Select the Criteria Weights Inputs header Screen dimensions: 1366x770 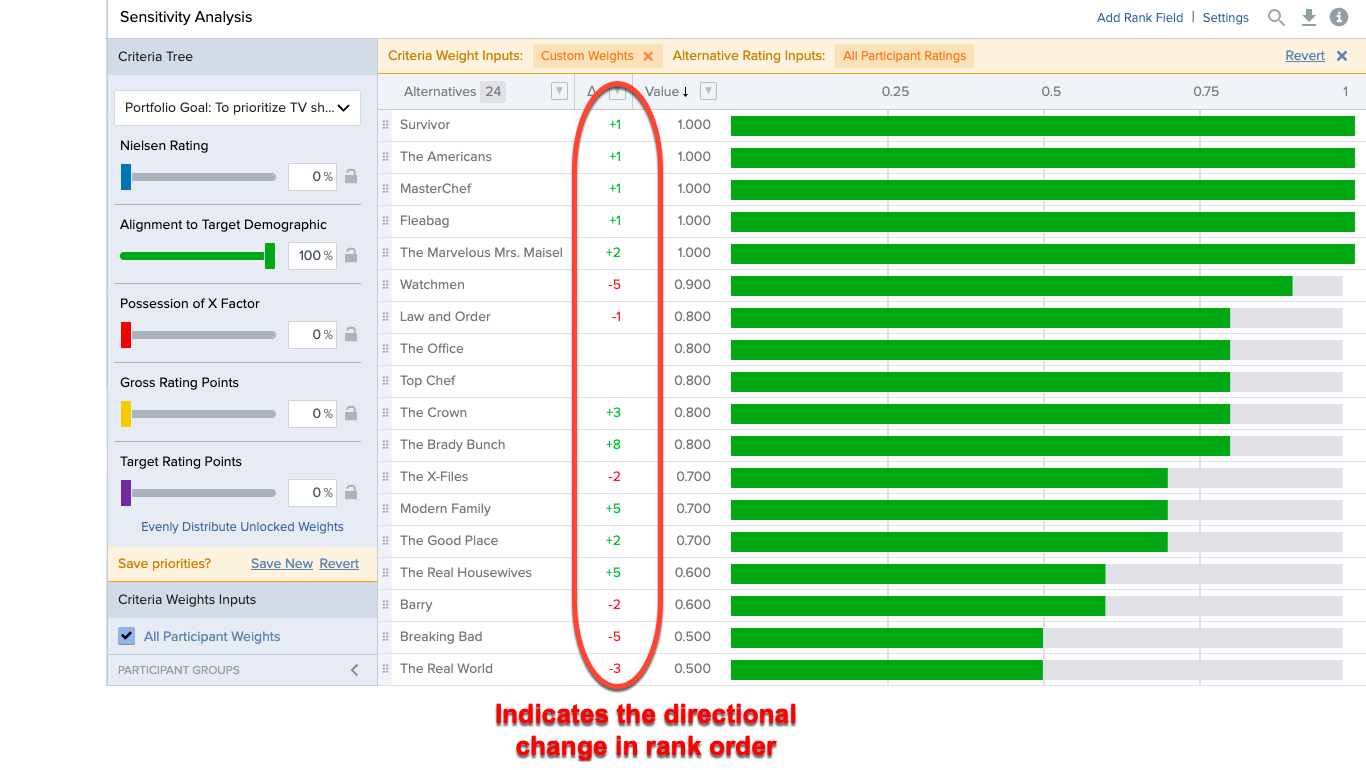click(x=242, y=600)
